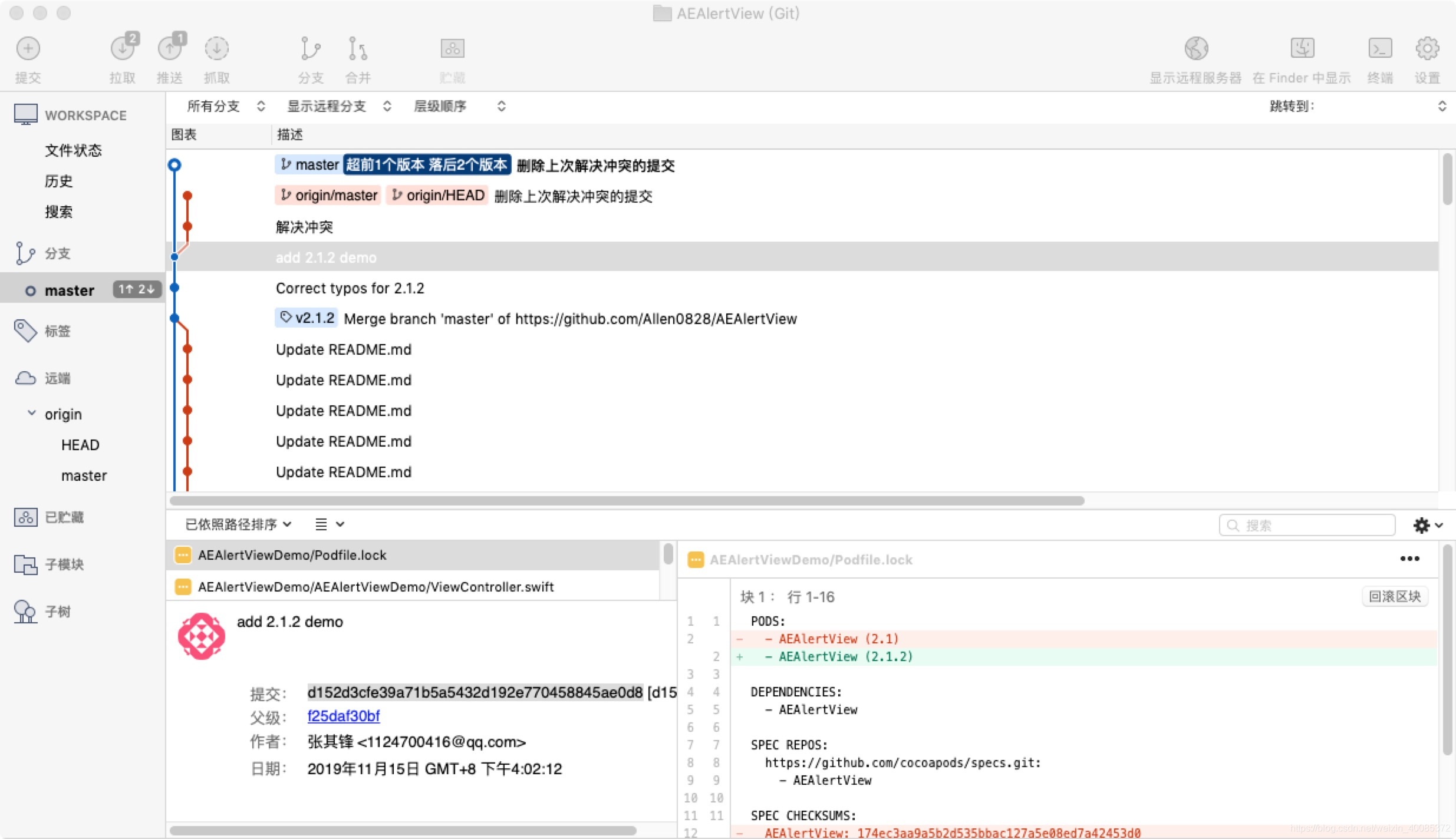Open Terminal (终端) from toolbar

[x=1380, y=49]
